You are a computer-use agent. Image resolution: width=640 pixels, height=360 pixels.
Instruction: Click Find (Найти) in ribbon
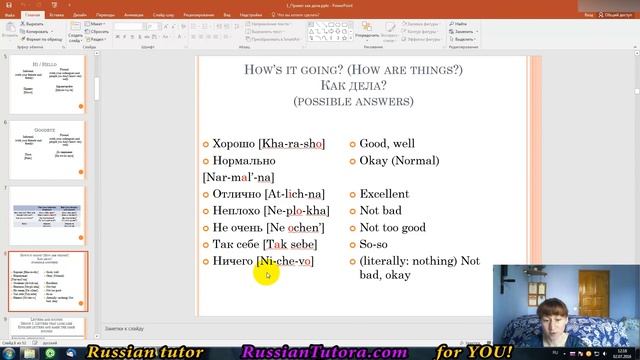click(x=458, y=24)
